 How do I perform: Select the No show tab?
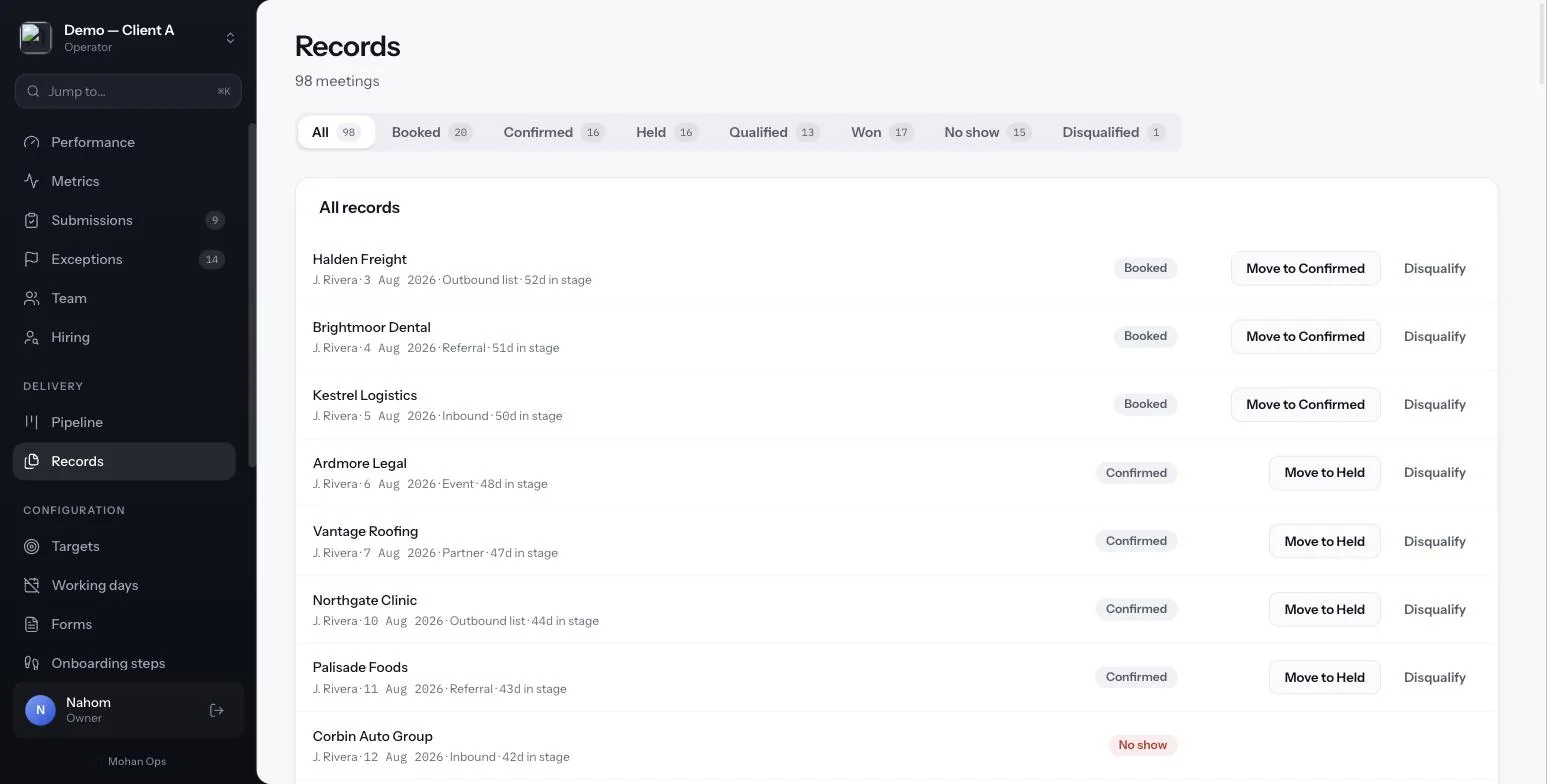[987, 132]
